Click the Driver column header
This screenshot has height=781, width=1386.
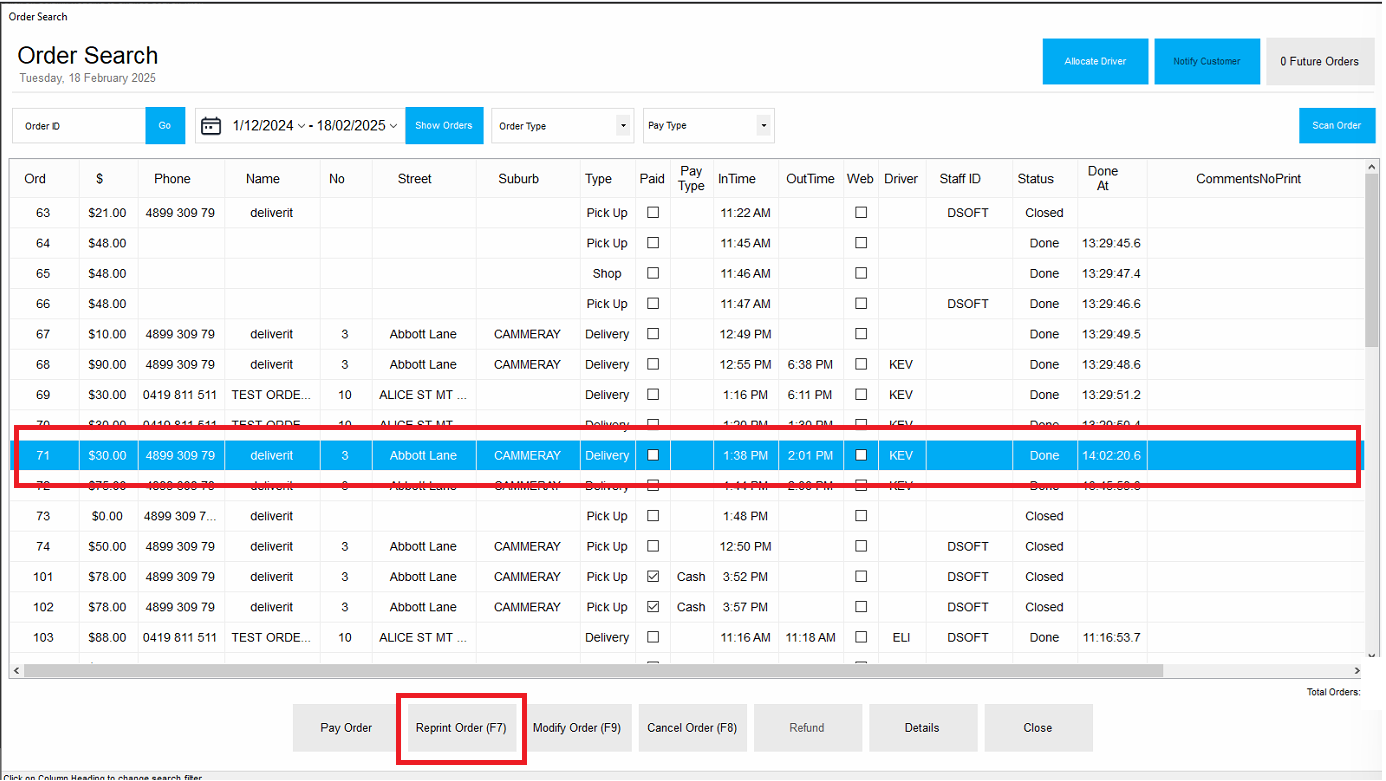click(x=901, y=179)
